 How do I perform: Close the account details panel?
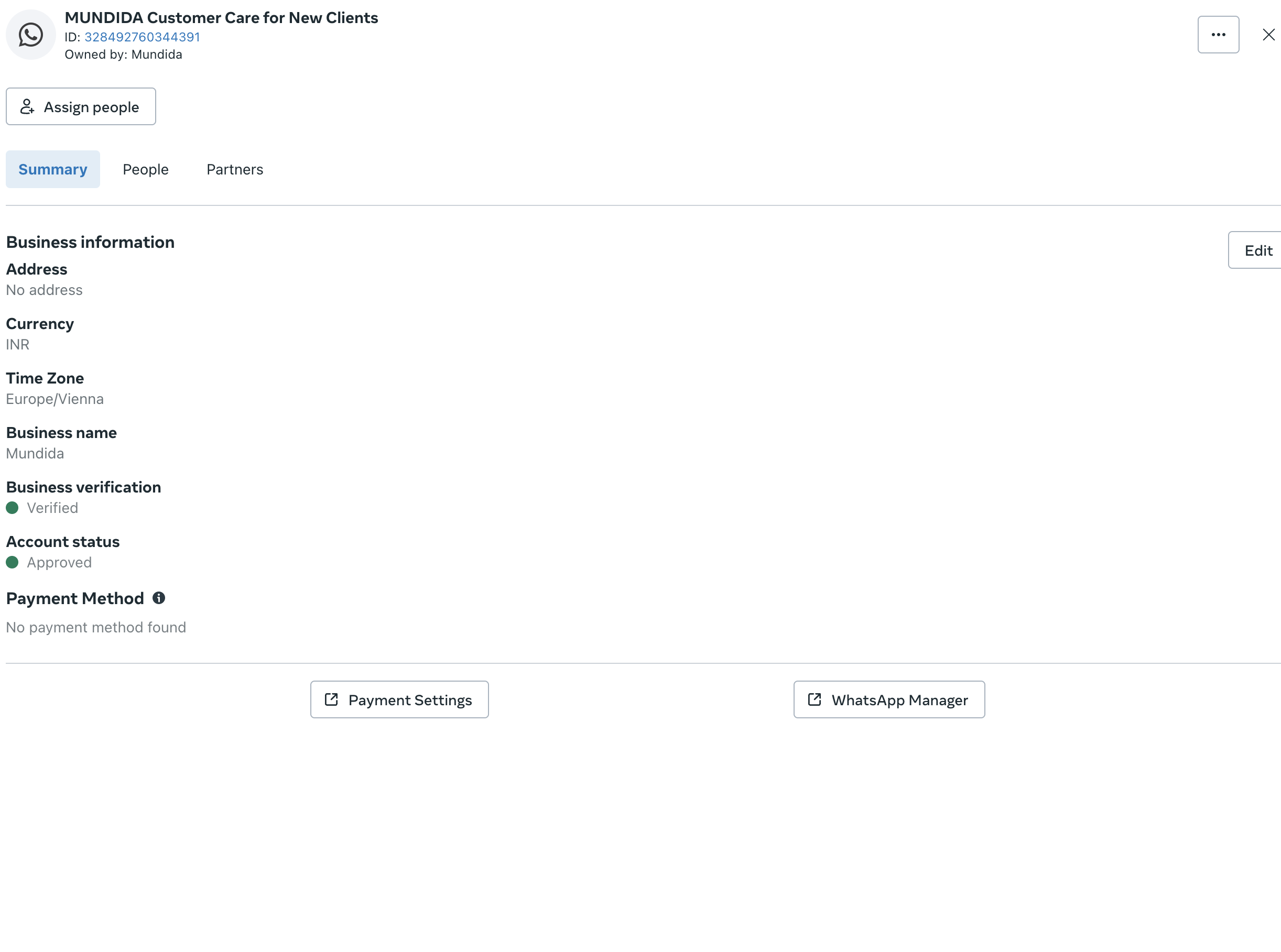[x=1268, y=35]
